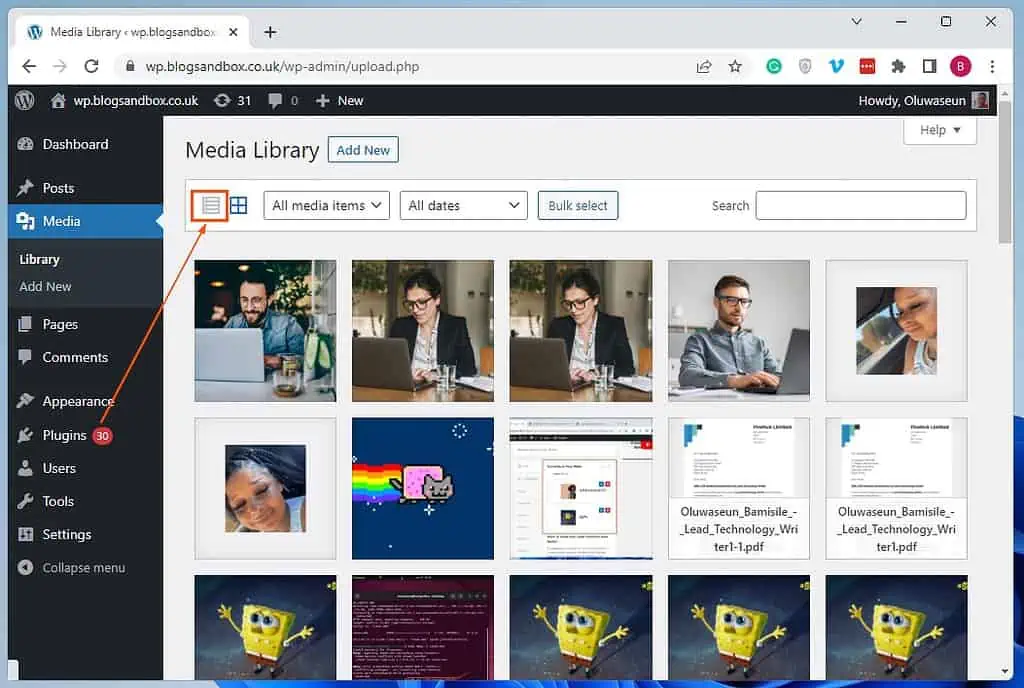Open the red extension icon
Screen dimensions: 1024x688
tap(867, 66)
